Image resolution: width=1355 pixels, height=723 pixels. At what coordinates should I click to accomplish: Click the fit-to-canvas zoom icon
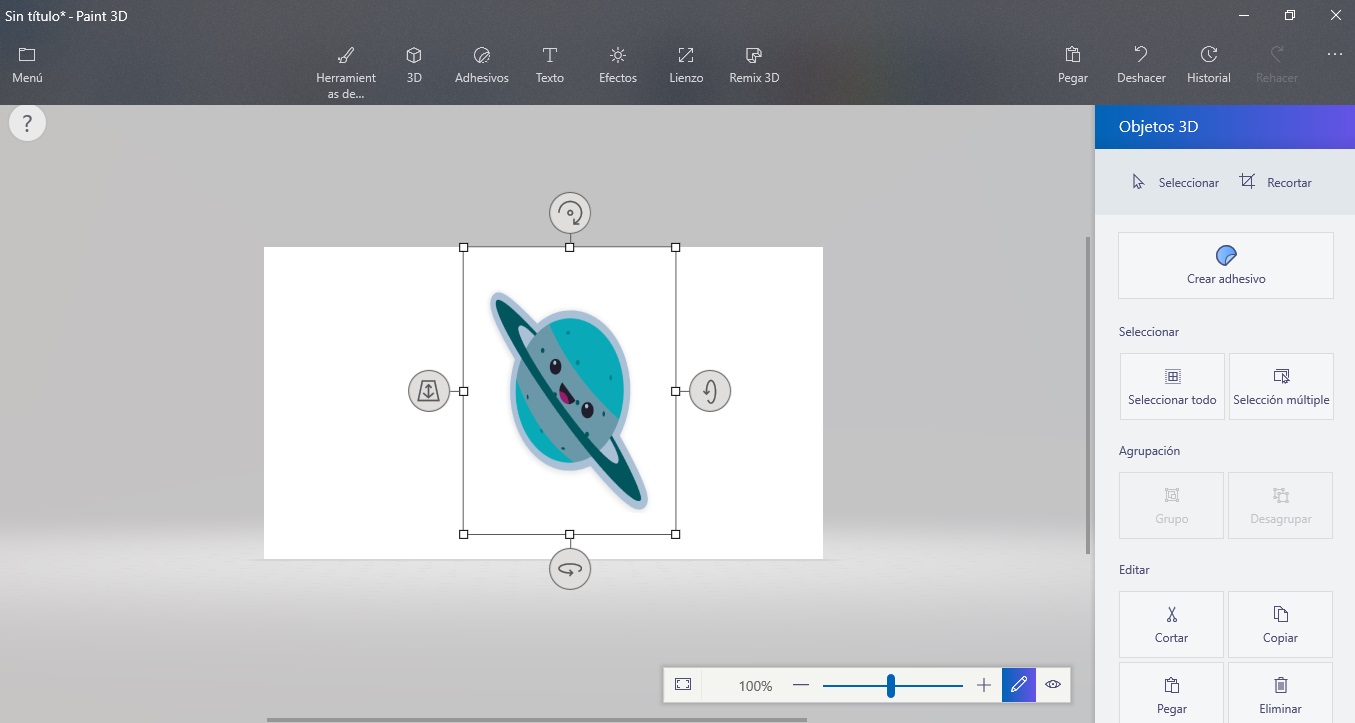point(684,685)
